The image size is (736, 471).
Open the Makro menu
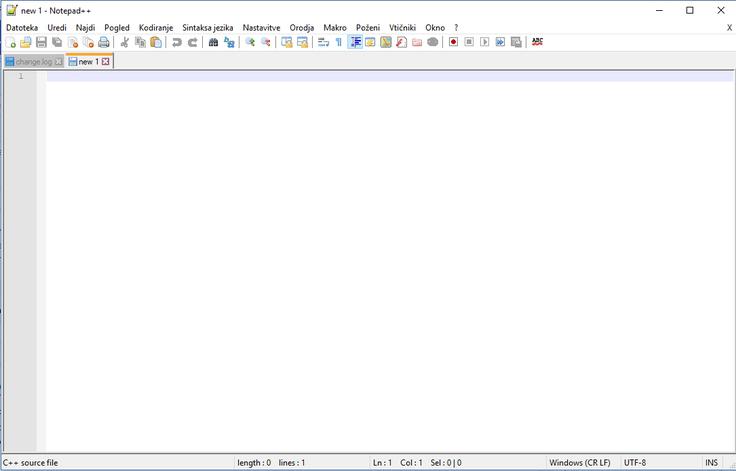(x=335, y=28)
